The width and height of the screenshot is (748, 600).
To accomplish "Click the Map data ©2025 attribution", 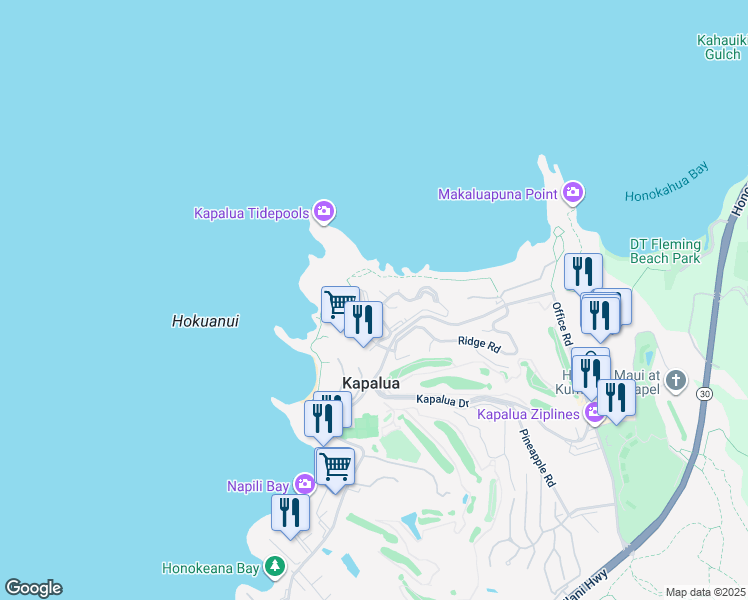I will click(705, 592).
